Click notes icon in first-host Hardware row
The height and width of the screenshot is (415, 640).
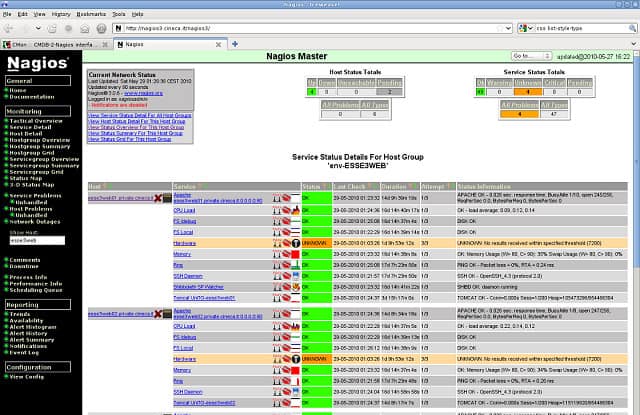277,243
